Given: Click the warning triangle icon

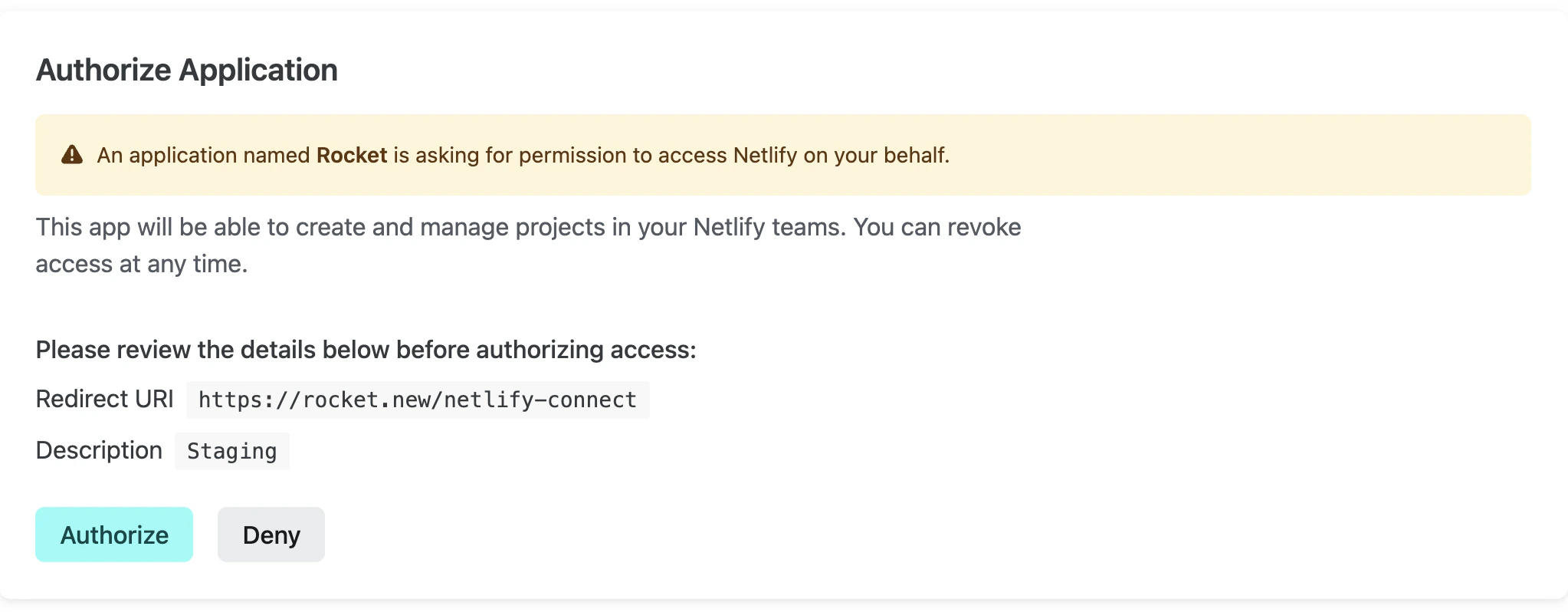Looking at the screenshot, I should pyautogui.click(x=71, y=154).
